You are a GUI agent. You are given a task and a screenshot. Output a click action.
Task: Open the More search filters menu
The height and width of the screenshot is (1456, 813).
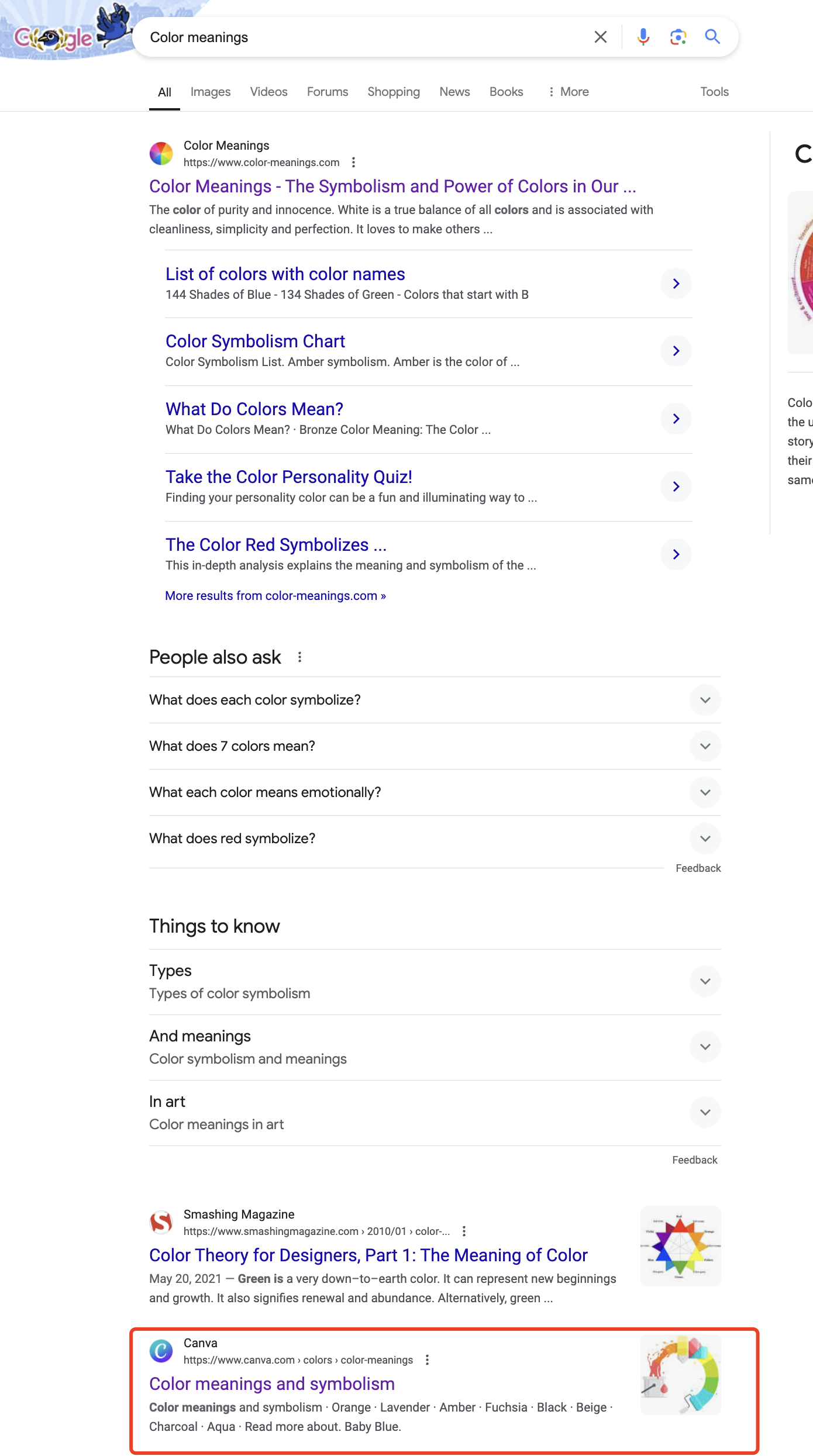[x=569, y=92]
